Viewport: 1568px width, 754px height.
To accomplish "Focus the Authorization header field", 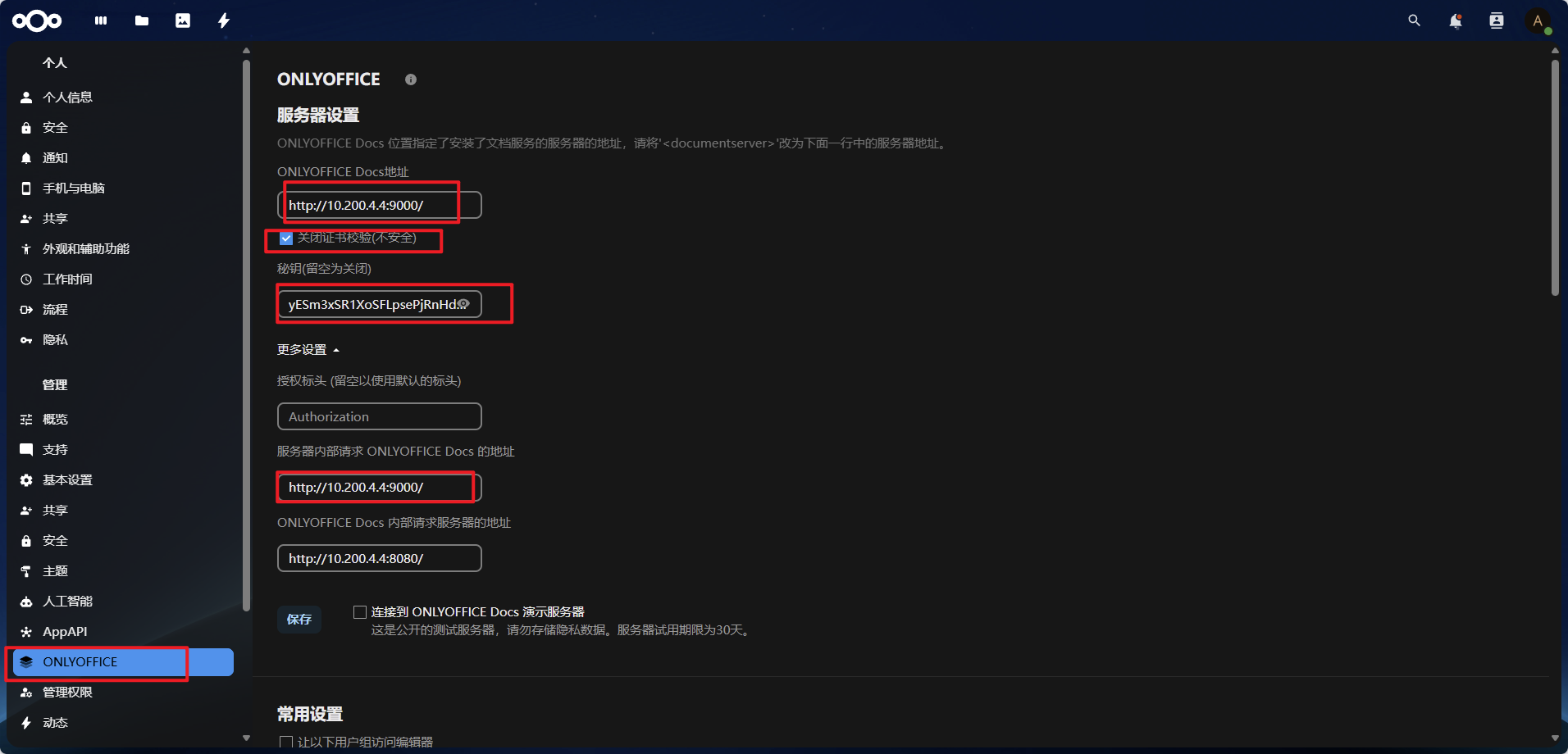I will point(380,416).
